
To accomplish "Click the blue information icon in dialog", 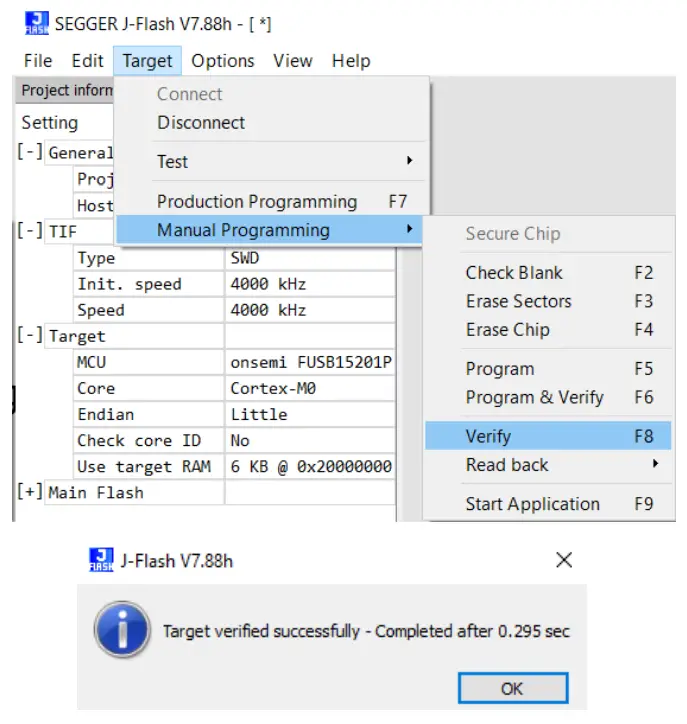I will 122,630.
